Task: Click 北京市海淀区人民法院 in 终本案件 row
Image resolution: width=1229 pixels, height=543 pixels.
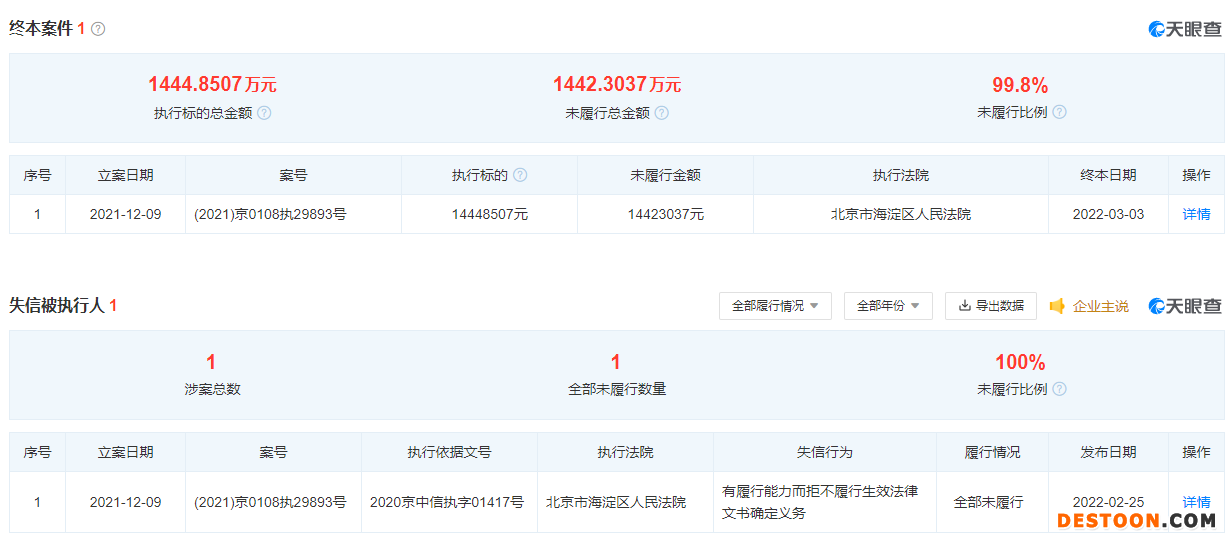Action: click(x=900, y=214)
